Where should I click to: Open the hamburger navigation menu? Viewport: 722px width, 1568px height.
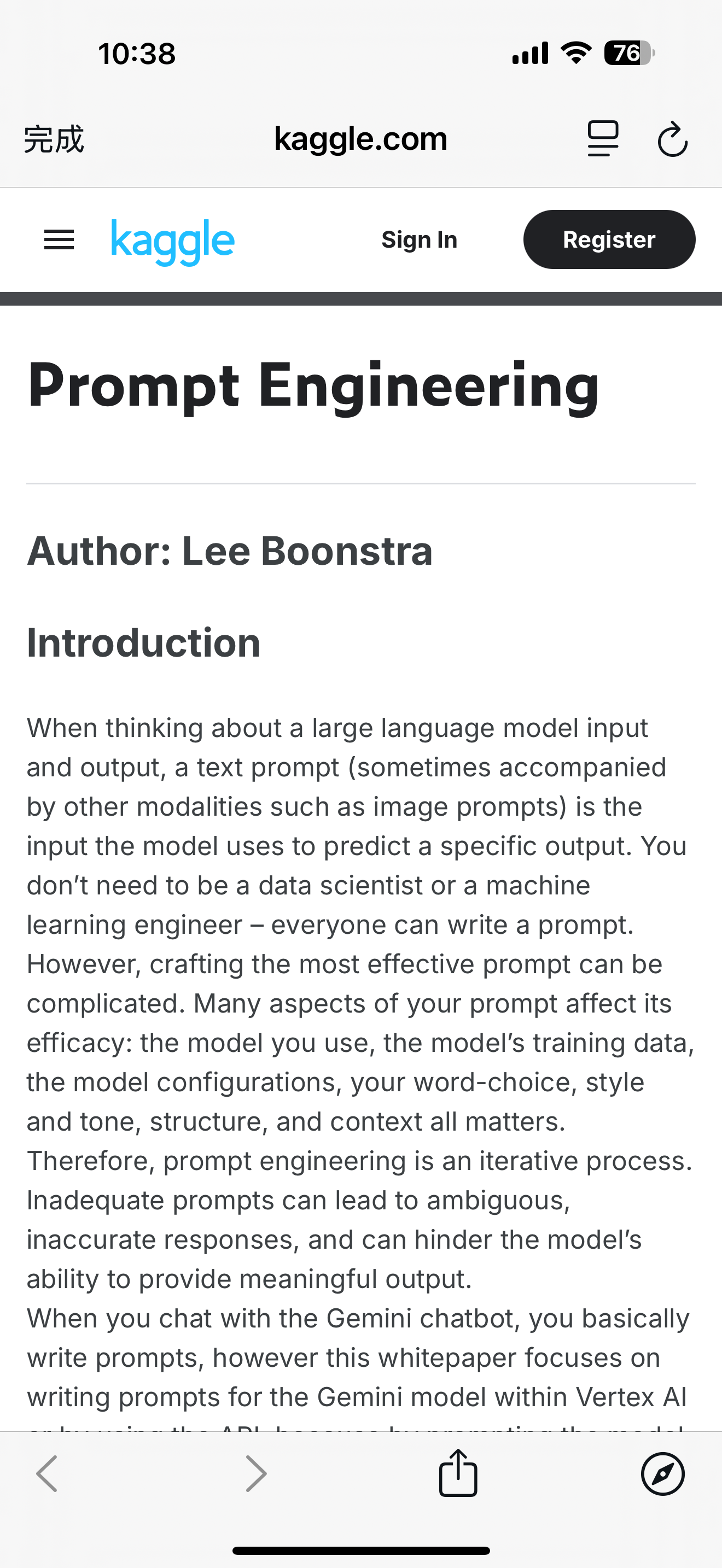pyautogui.click(x=59, y=240)
